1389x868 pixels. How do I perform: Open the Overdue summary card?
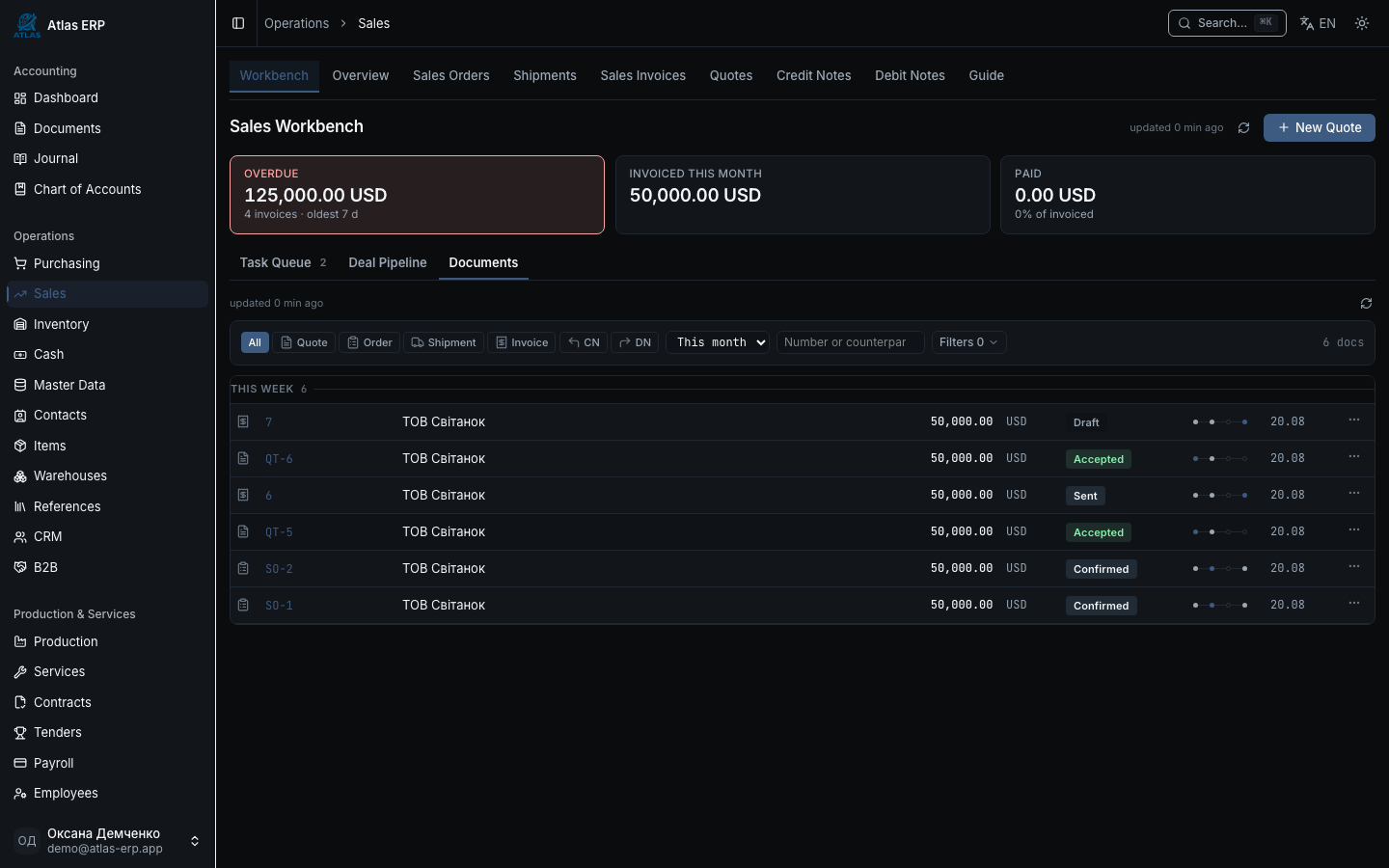point(417,195)
